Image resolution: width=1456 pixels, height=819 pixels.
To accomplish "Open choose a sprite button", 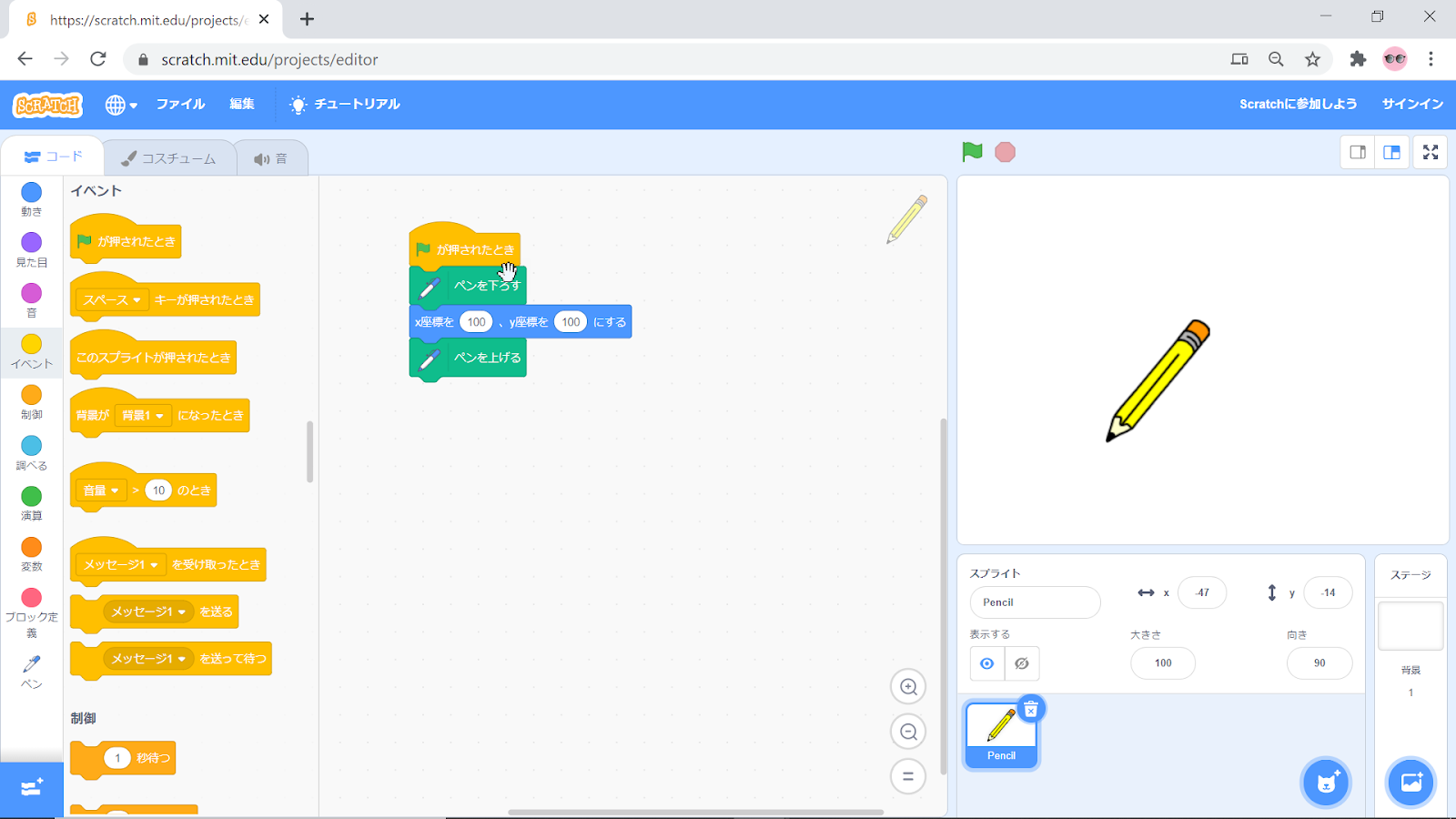I will pyautogui.click(x=1326, y=783).
